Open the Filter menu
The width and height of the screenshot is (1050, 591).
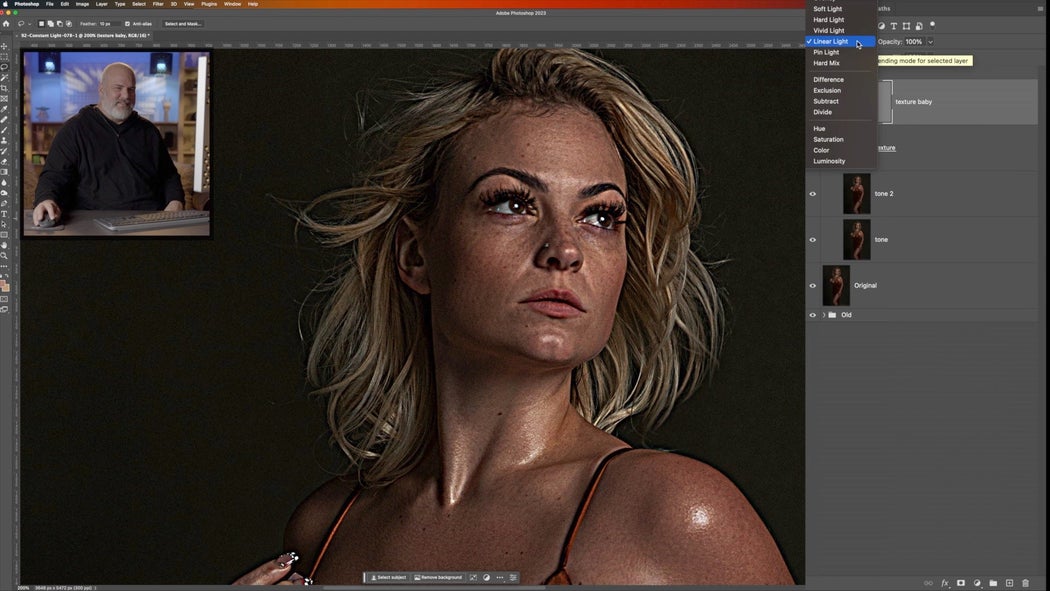pos(157,3)
